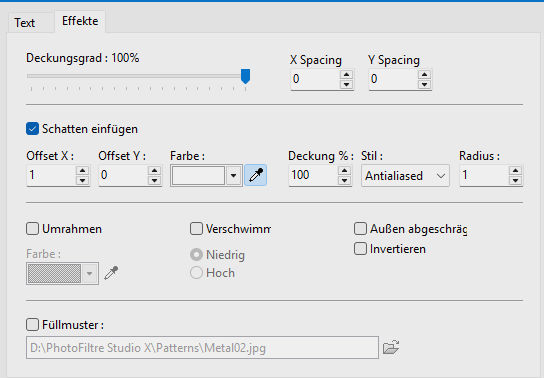Pick shadow color with eyedropper tool

[x=256, y=175]
